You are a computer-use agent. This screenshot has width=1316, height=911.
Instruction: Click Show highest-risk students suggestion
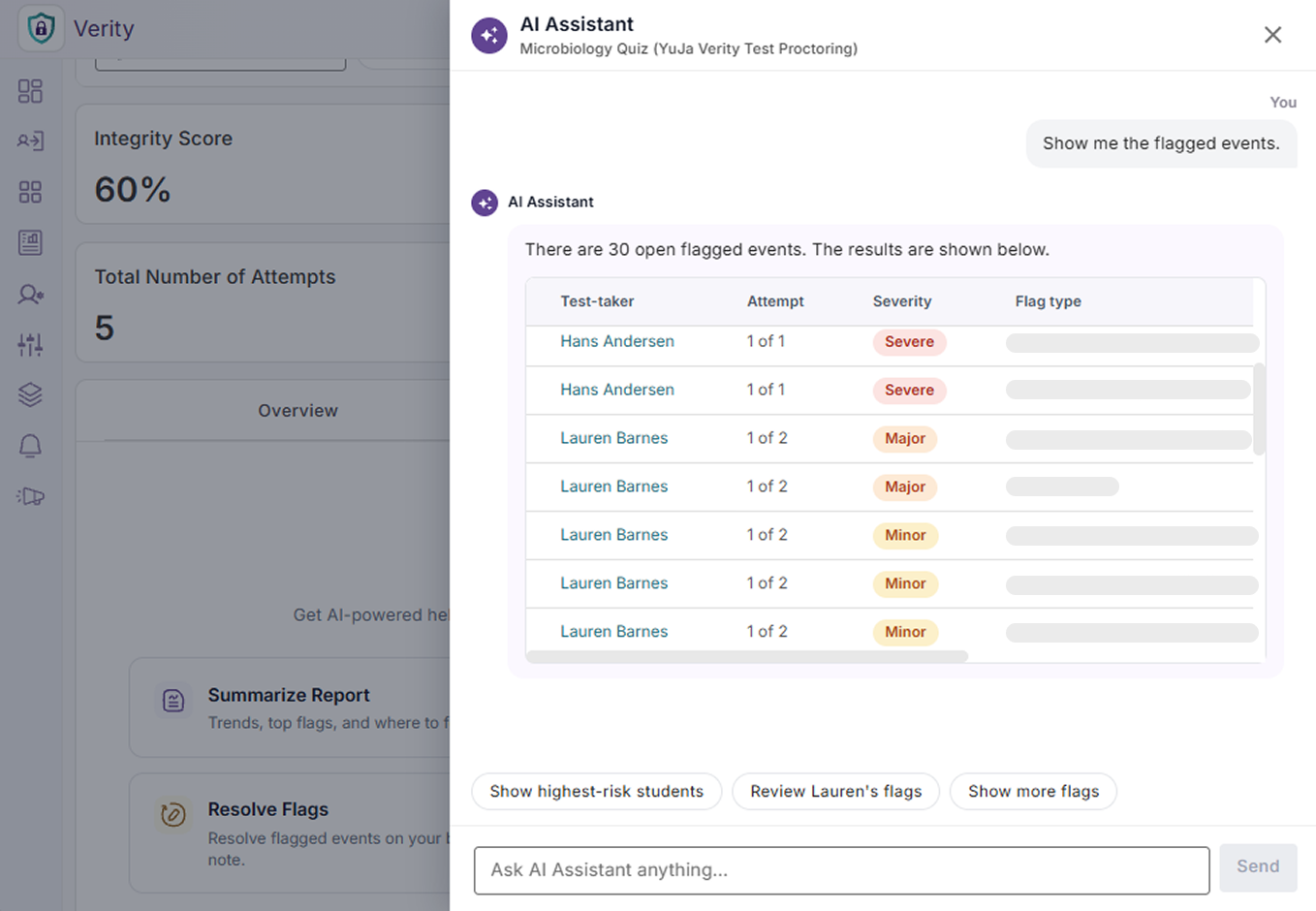click(x=597, y=792)
